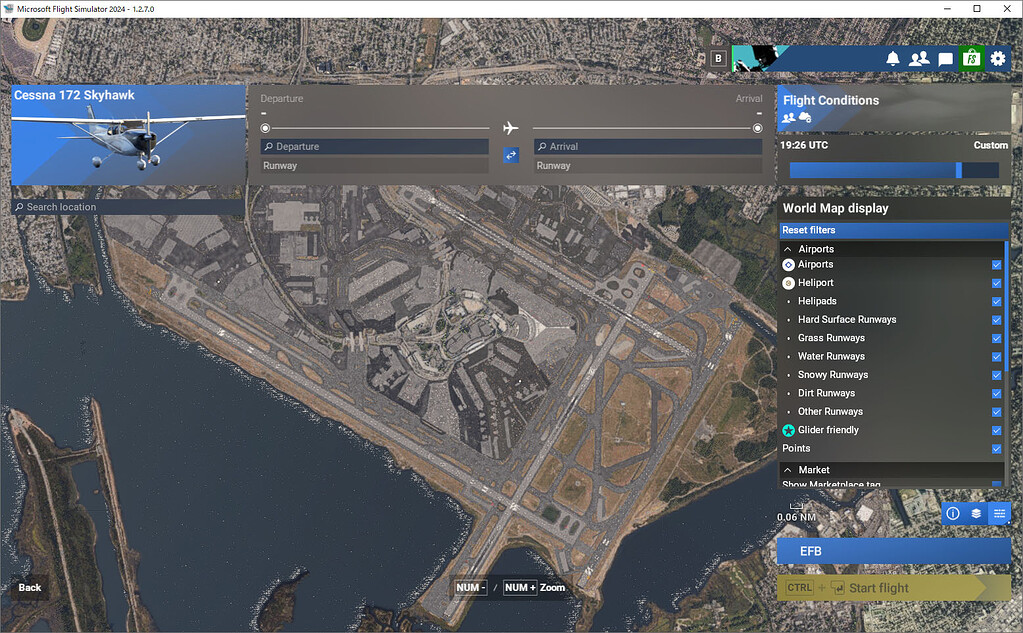This screenshot has width=1023, height=633.
Task: Click the map layers icon
Action: tap(976, 513)
